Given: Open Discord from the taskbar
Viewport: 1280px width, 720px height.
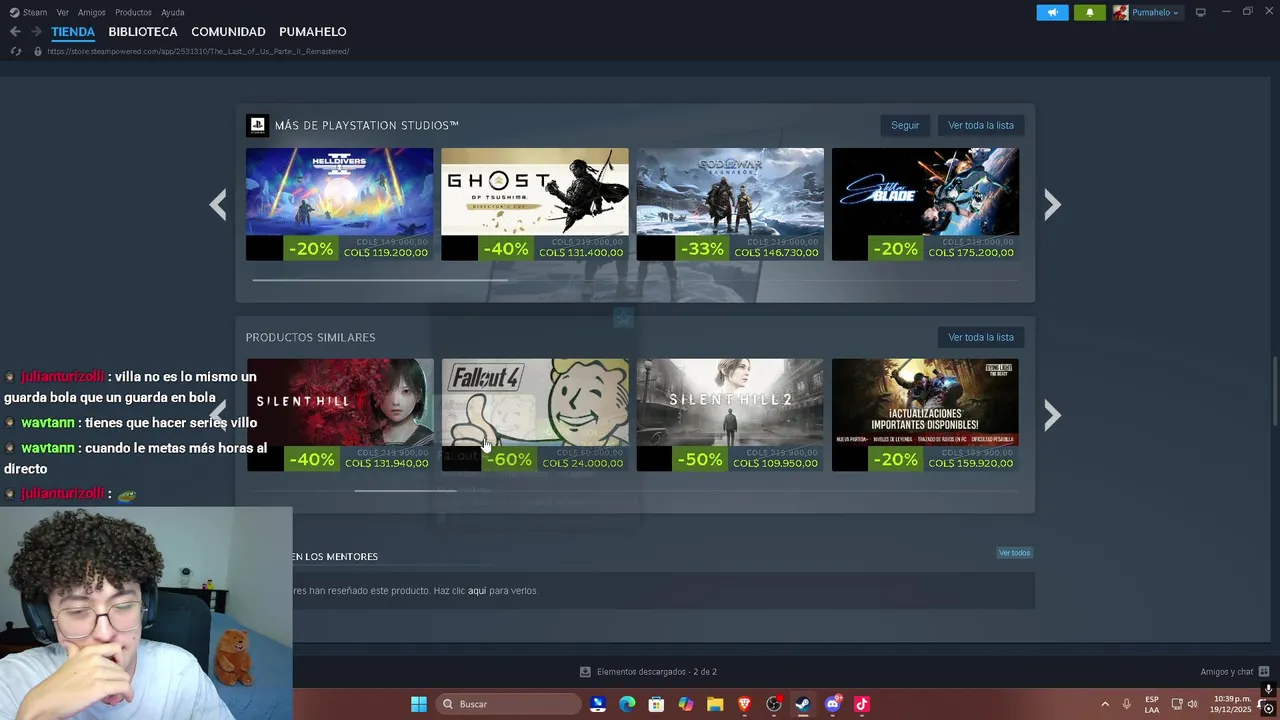Looking at the screenshot, I should point(832,704).
